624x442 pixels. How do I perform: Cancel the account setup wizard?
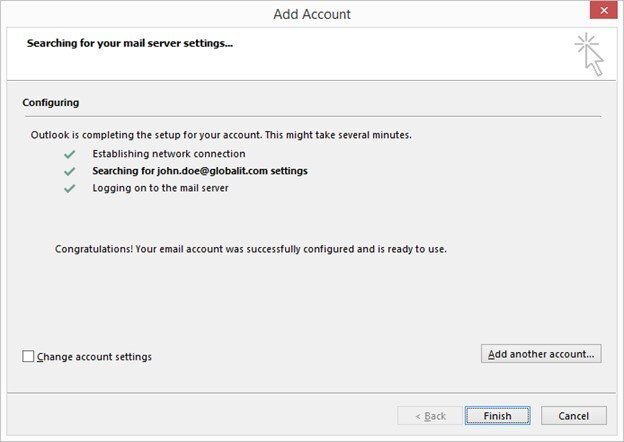[x=573, y=416]
